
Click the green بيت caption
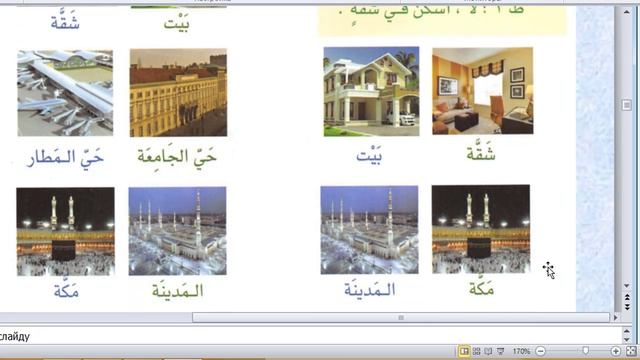point(176,23)
